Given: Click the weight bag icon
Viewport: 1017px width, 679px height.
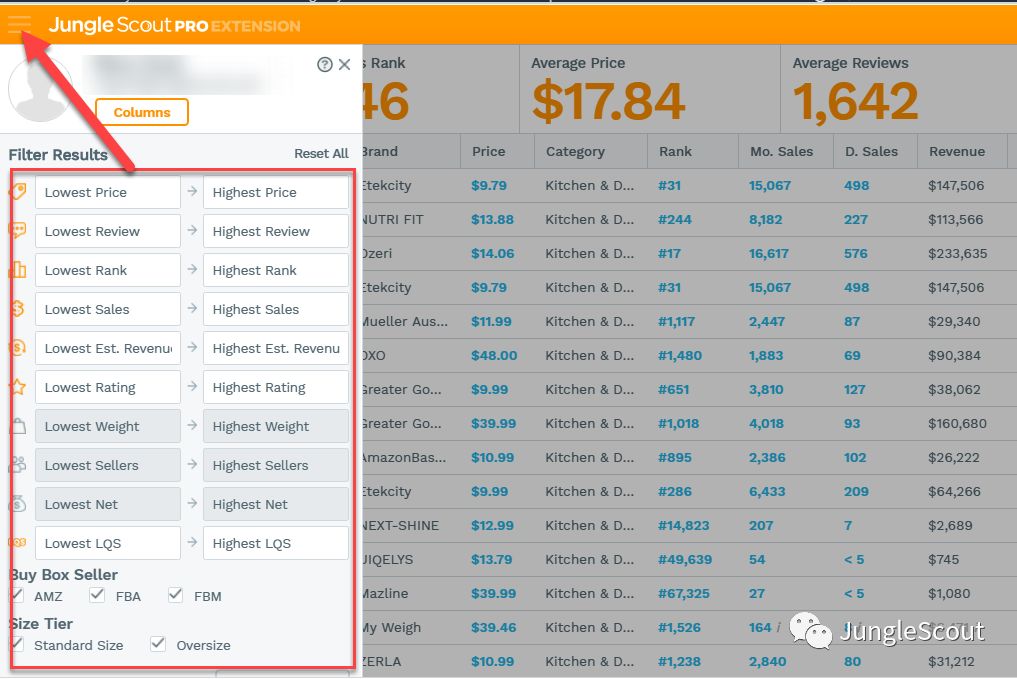Looking at the screenshot, I should tap(18, 426).
